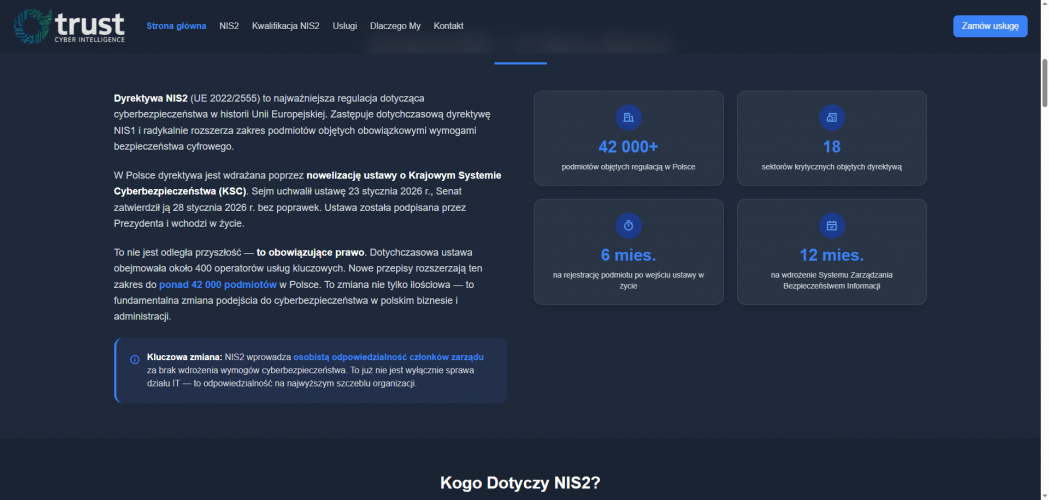Click 'na rejestrację podmiotu po wejściu ustawy' caption

click(628, 280)
